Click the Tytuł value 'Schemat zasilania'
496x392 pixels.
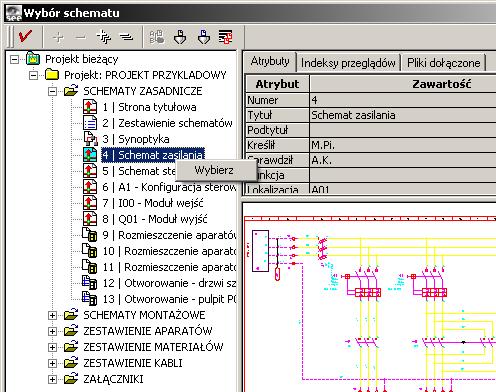point(403,115)
